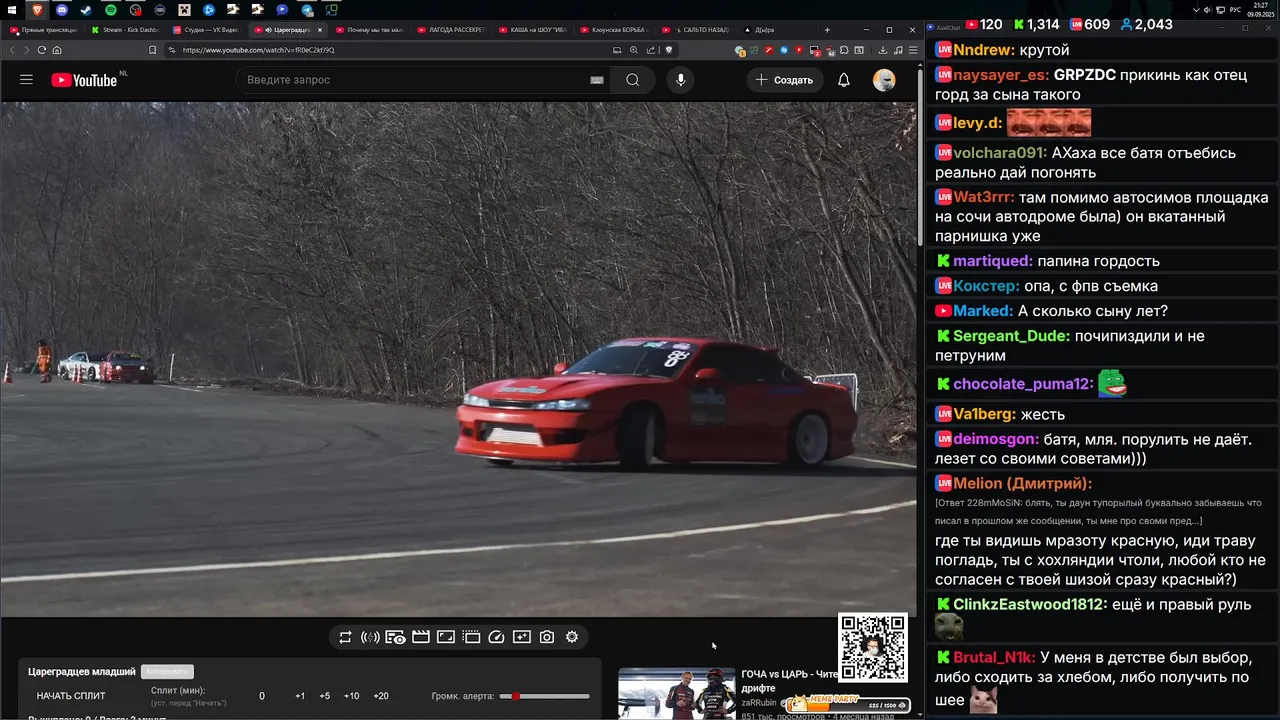Click username ClinkzEastwood1812 in chat

[x=1030, y=605]
